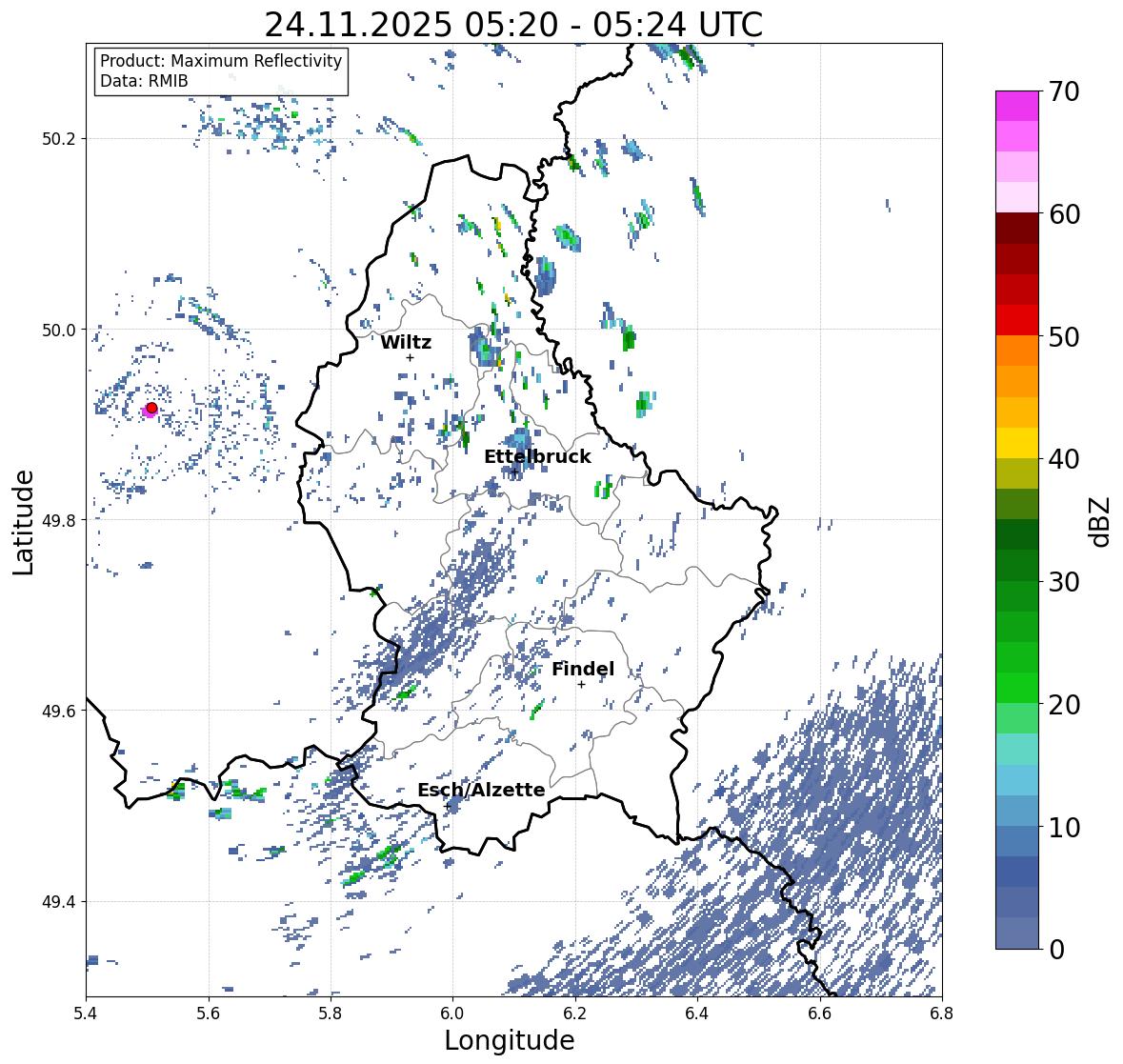
Task: Click the longitude tick label 5.4
Action: [x=86, y=1014]
